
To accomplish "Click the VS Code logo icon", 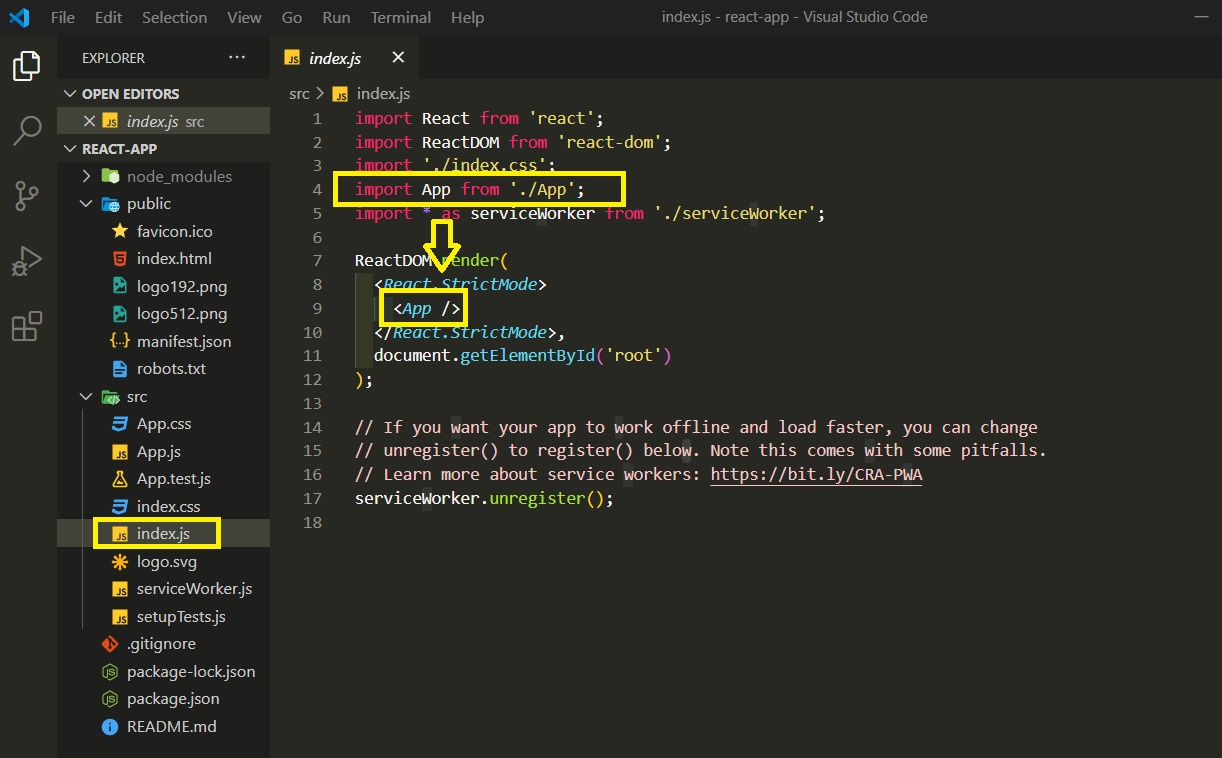I will (19, 17).
